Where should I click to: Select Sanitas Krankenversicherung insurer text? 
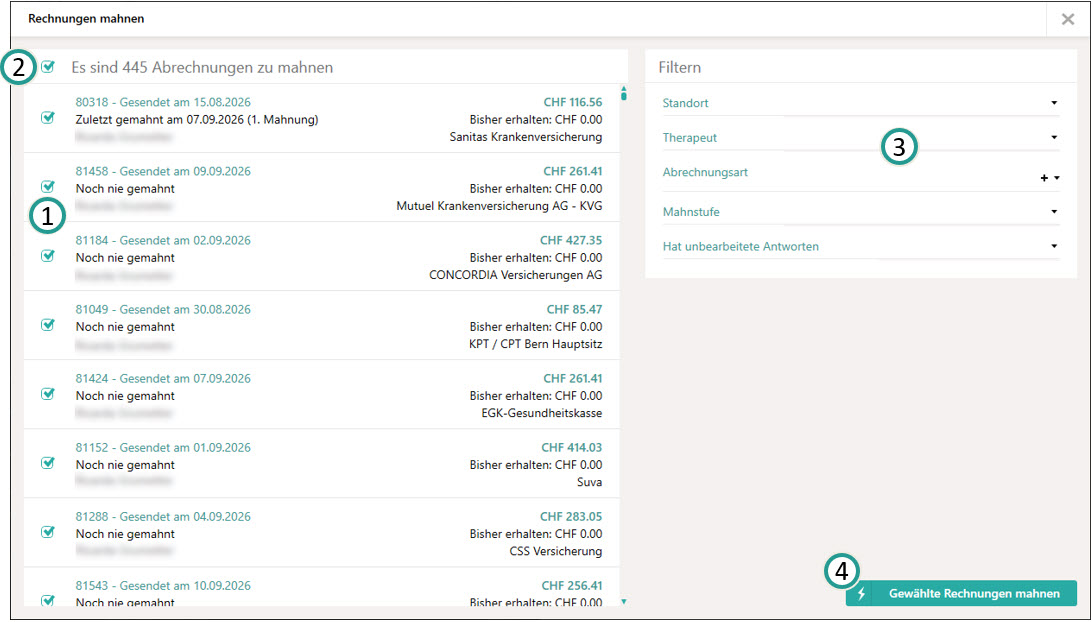[526, 137]
